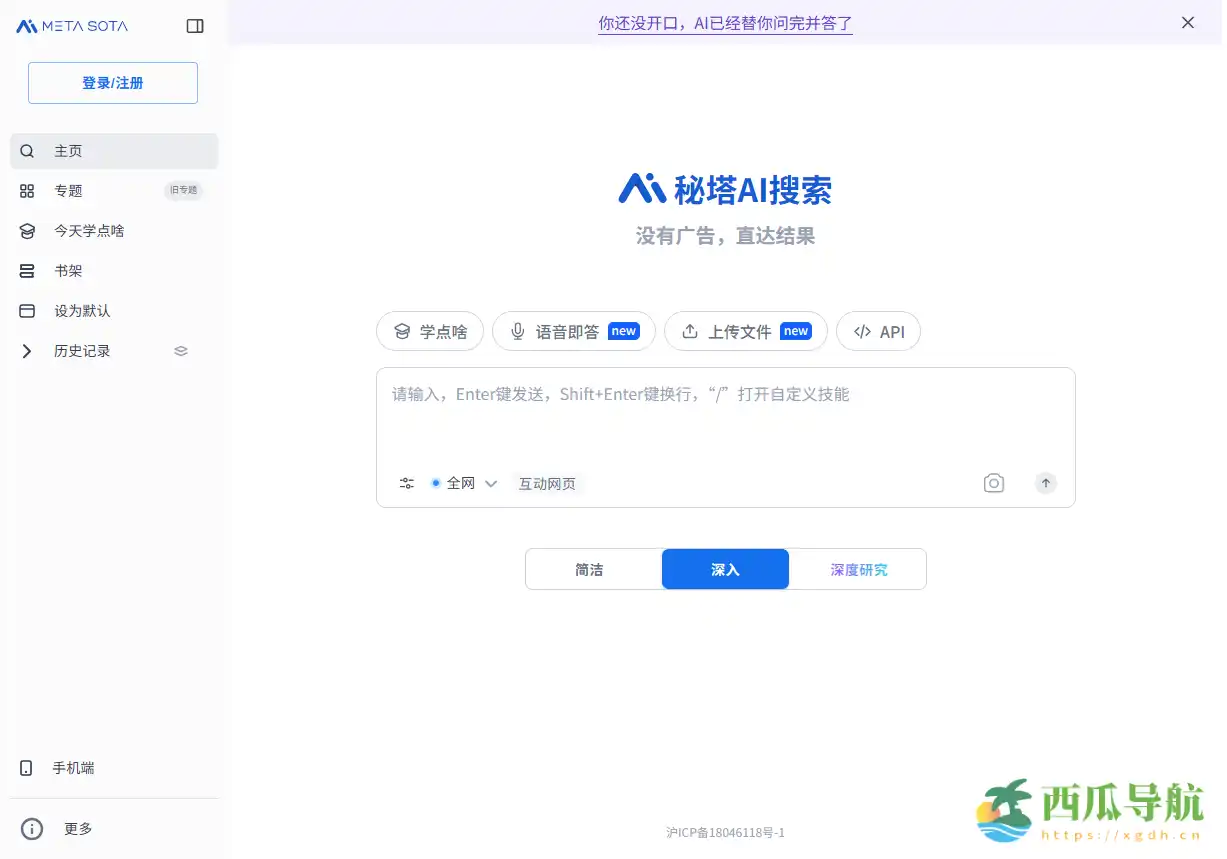Enable the 互动网页 option
The image size is (1227, 859).
548,483
